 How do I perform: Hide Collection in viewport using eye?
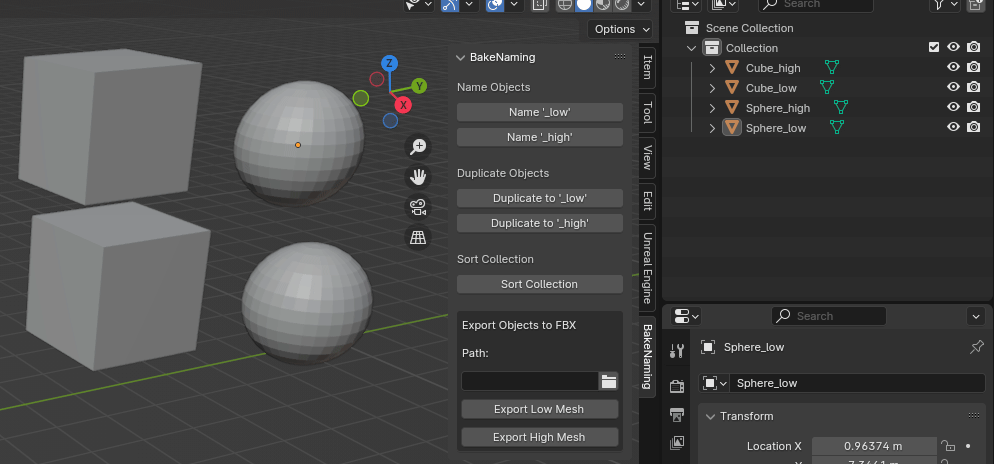click(953, 47)
